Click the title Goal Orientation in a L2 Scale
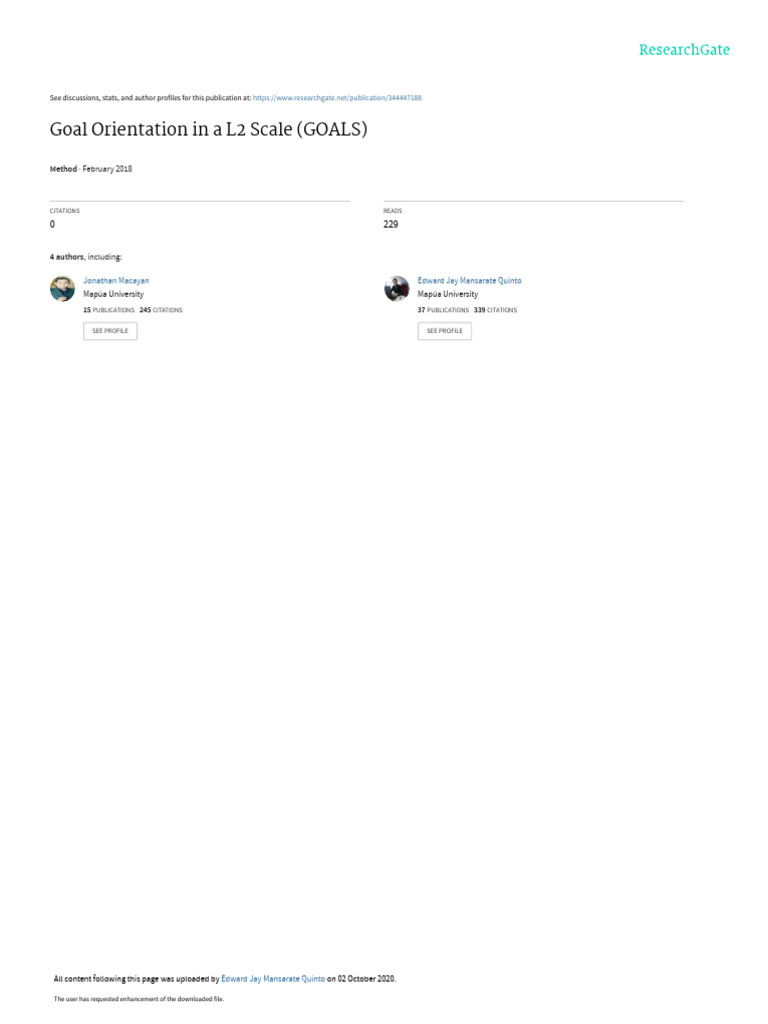Viewport: 768px width, 1024px height. click(x=208, y=129)
